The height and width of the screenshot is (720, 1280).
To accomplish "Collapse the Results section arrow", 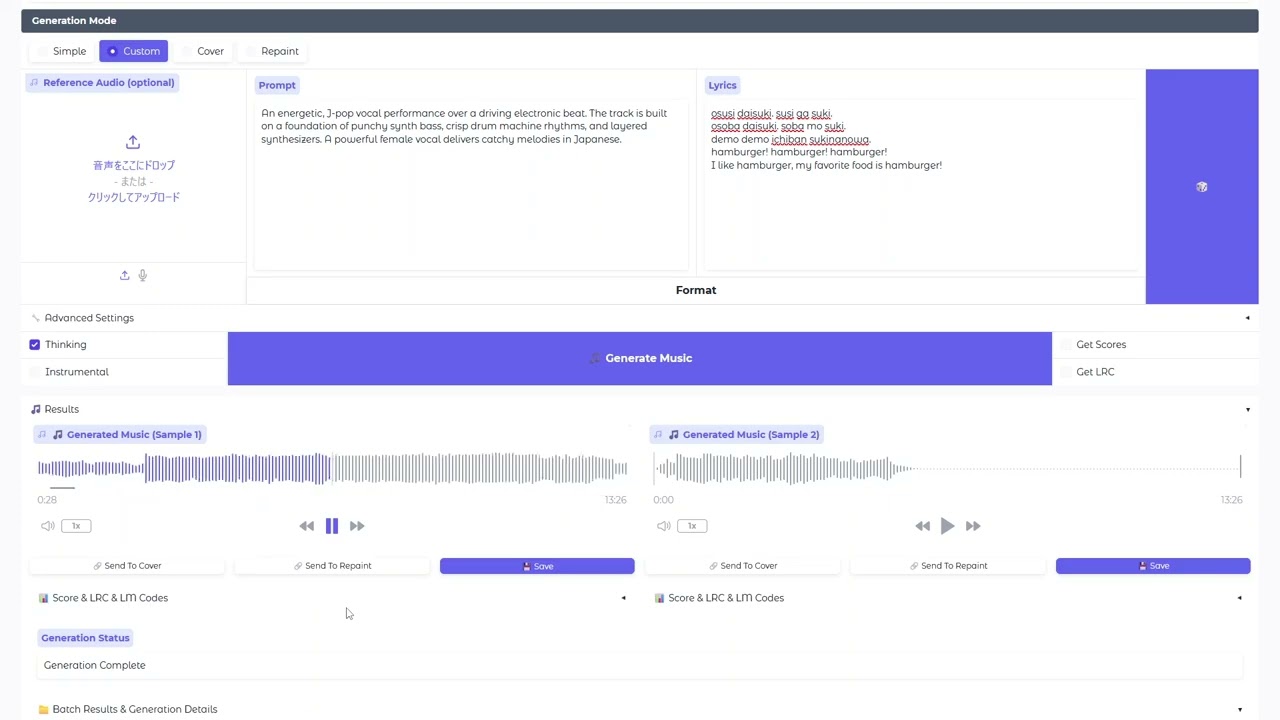I will click(x=1247, y=409).
